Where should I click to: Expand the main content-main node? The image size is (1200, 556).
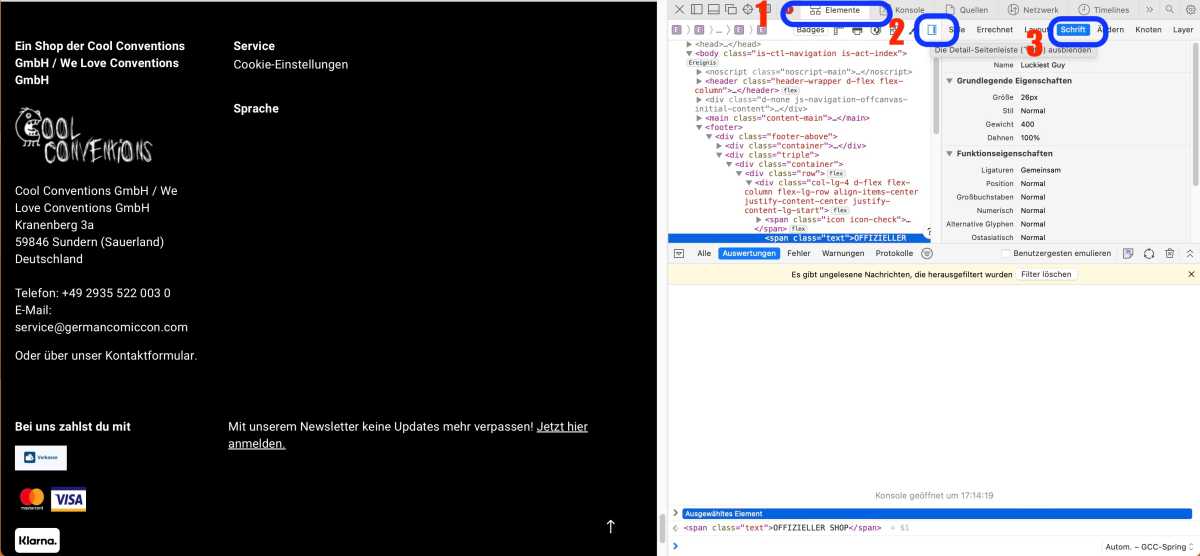tap(700, 118)
